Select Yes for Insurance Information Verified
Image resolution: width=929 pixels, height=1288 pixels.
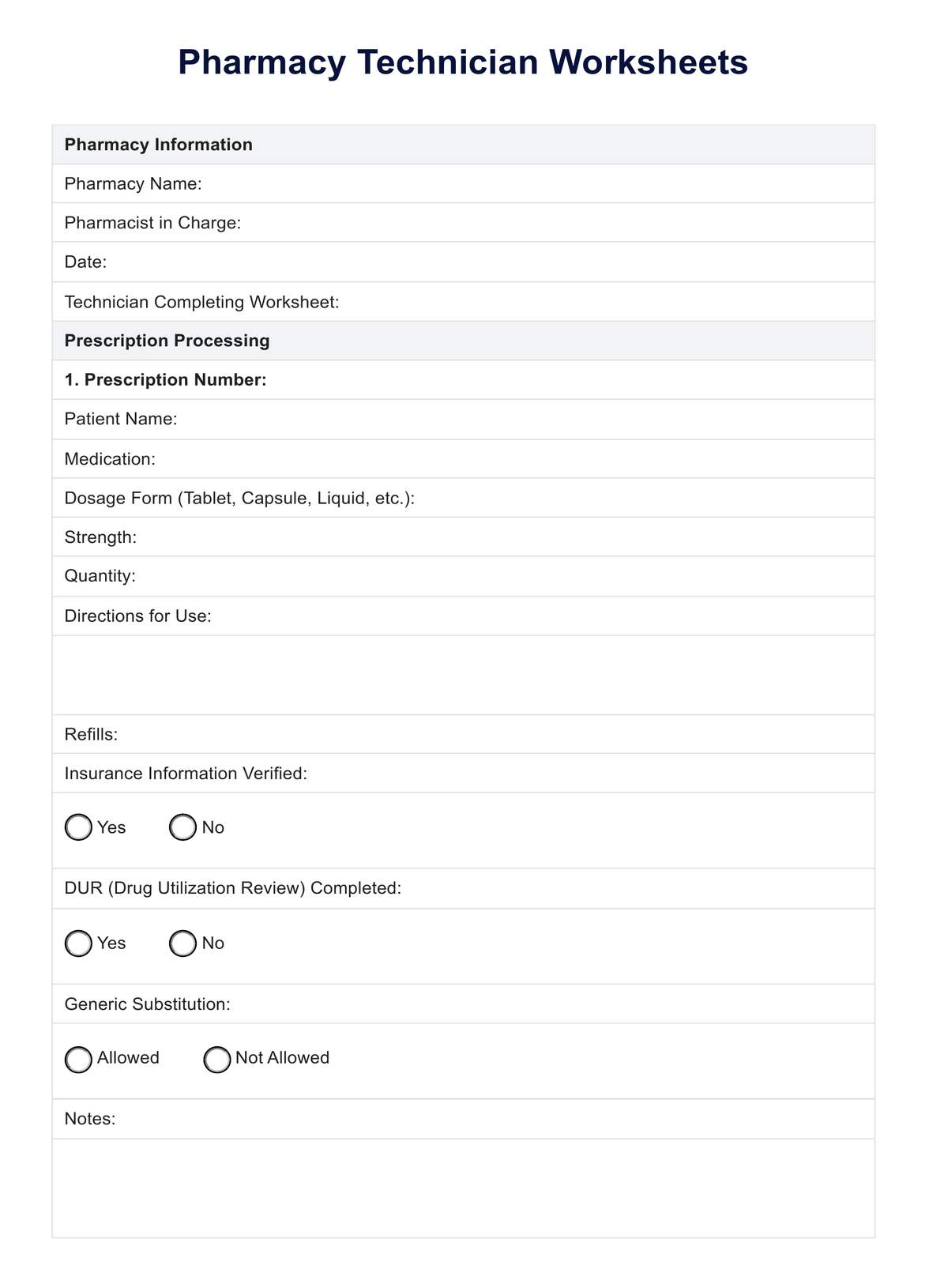tap(78, 827)
